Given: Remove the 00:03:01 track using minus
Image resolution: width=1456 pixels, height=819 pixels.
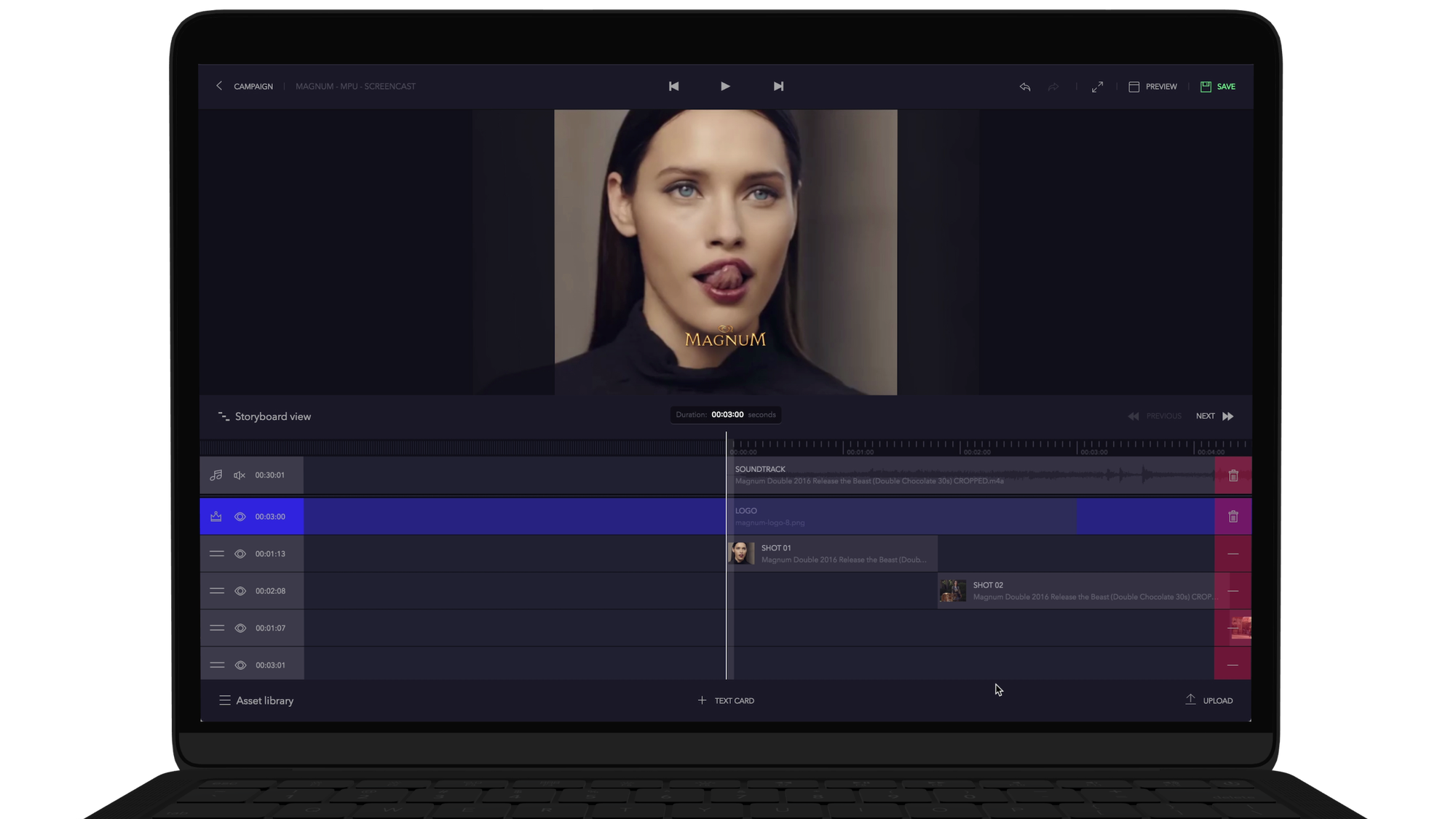Looking at the screenshot, I should [x=1233, y=665].
